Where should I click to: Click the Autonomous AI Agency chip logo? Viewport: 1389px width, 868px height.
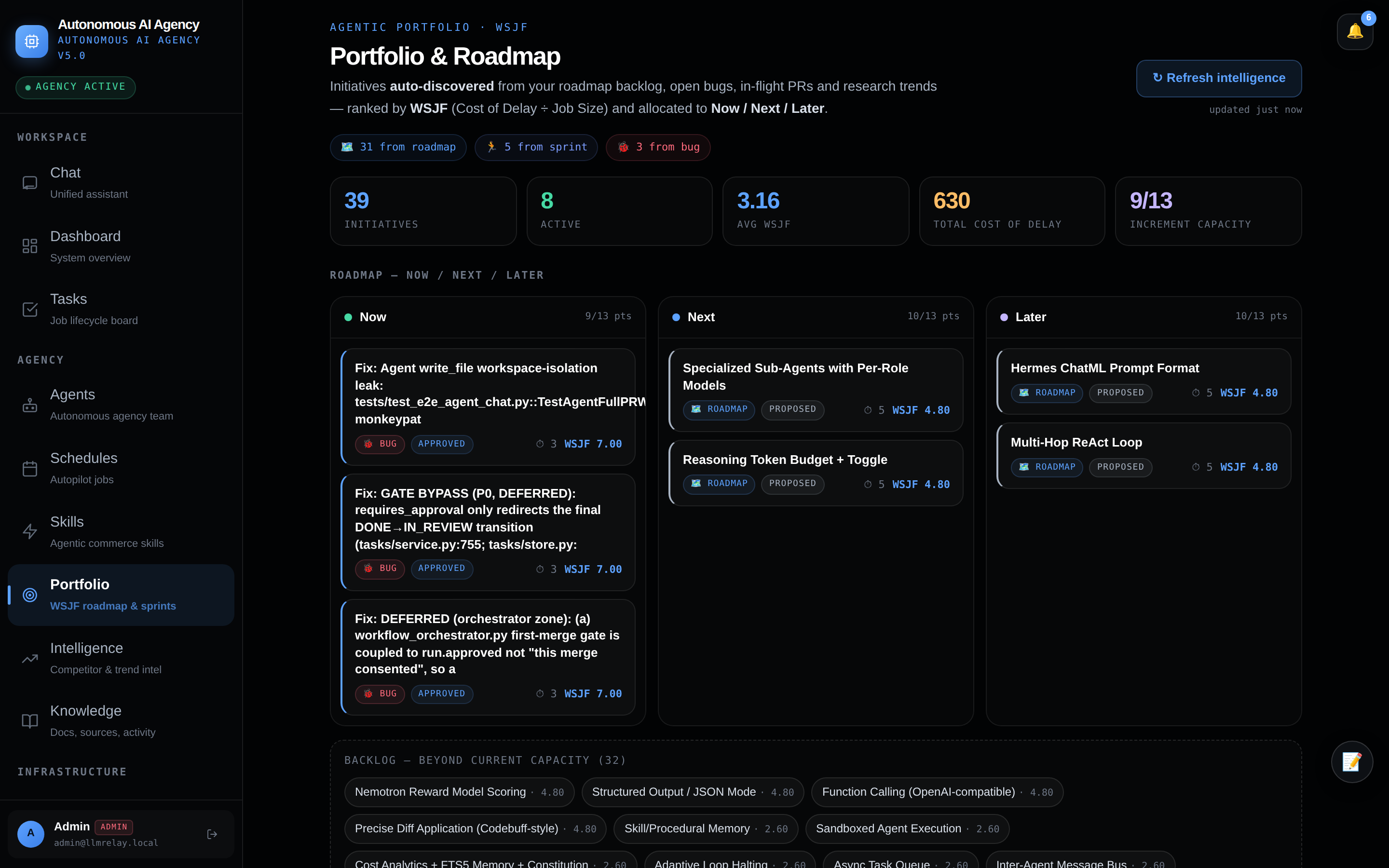[31, 41]
